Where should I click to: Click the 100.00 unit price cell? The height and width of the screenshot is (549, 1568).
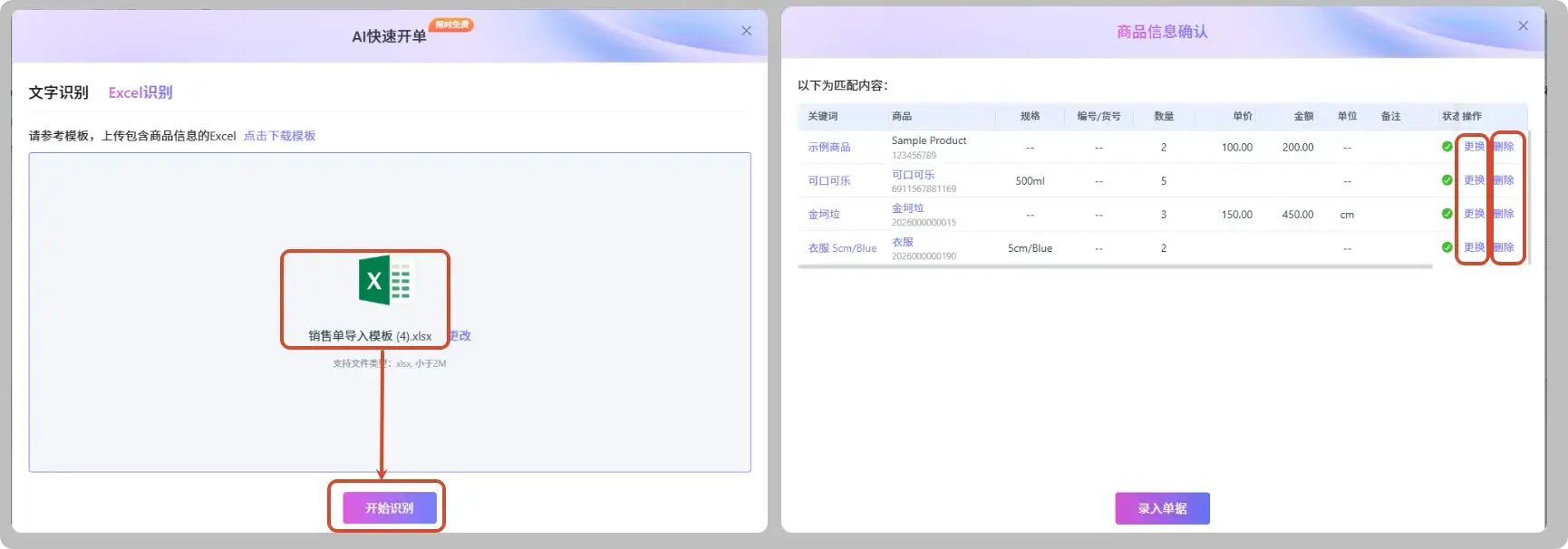(x=1236, y=148)
